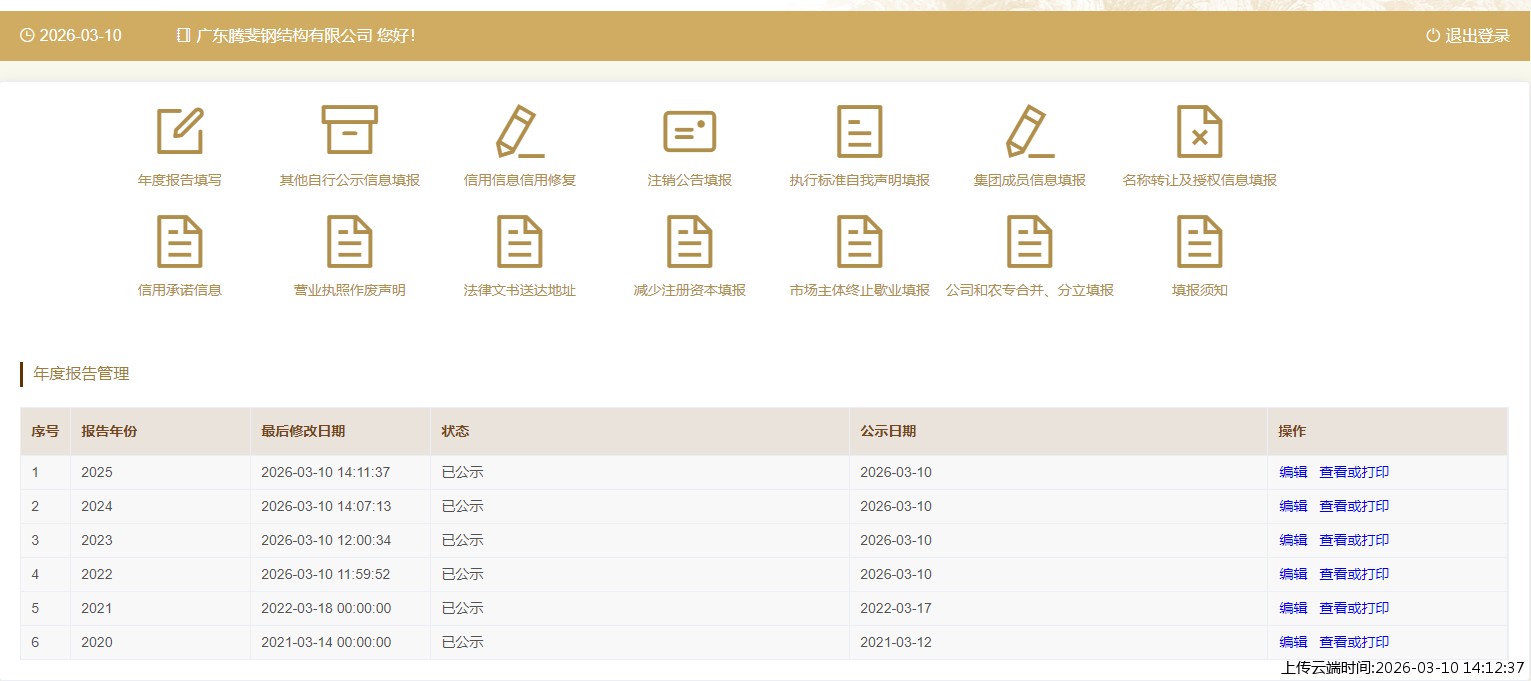
Task: Click the 集团成员信息填报 icon
Action: [1030, 131]
